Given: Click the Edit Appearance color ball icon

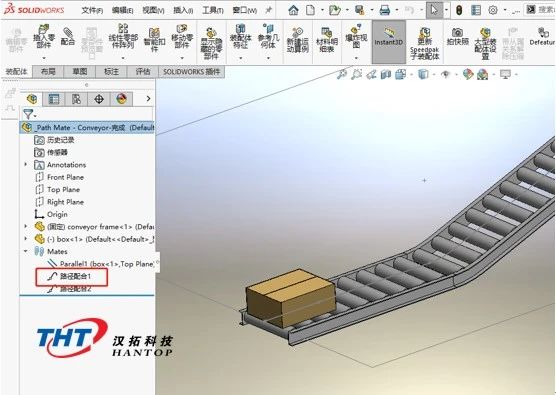Looking at the screenshot, I should pos(468,74).
